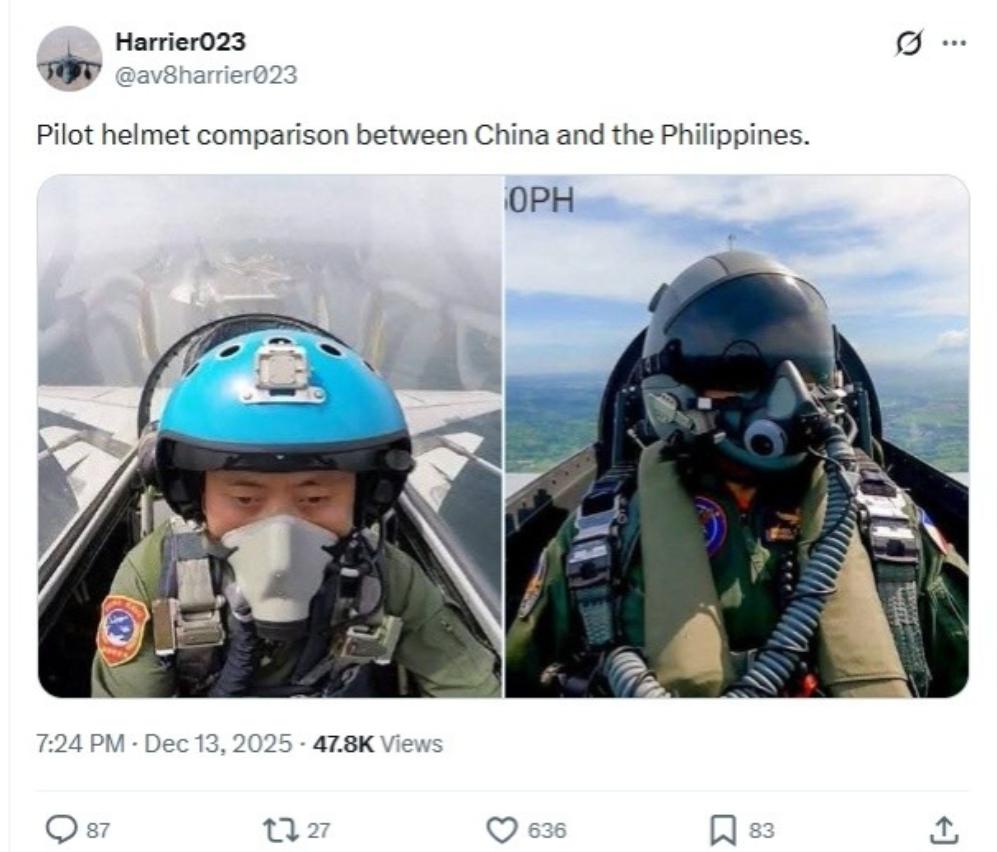Enlarge the dark visor pilot photo

tap(738, 436)
